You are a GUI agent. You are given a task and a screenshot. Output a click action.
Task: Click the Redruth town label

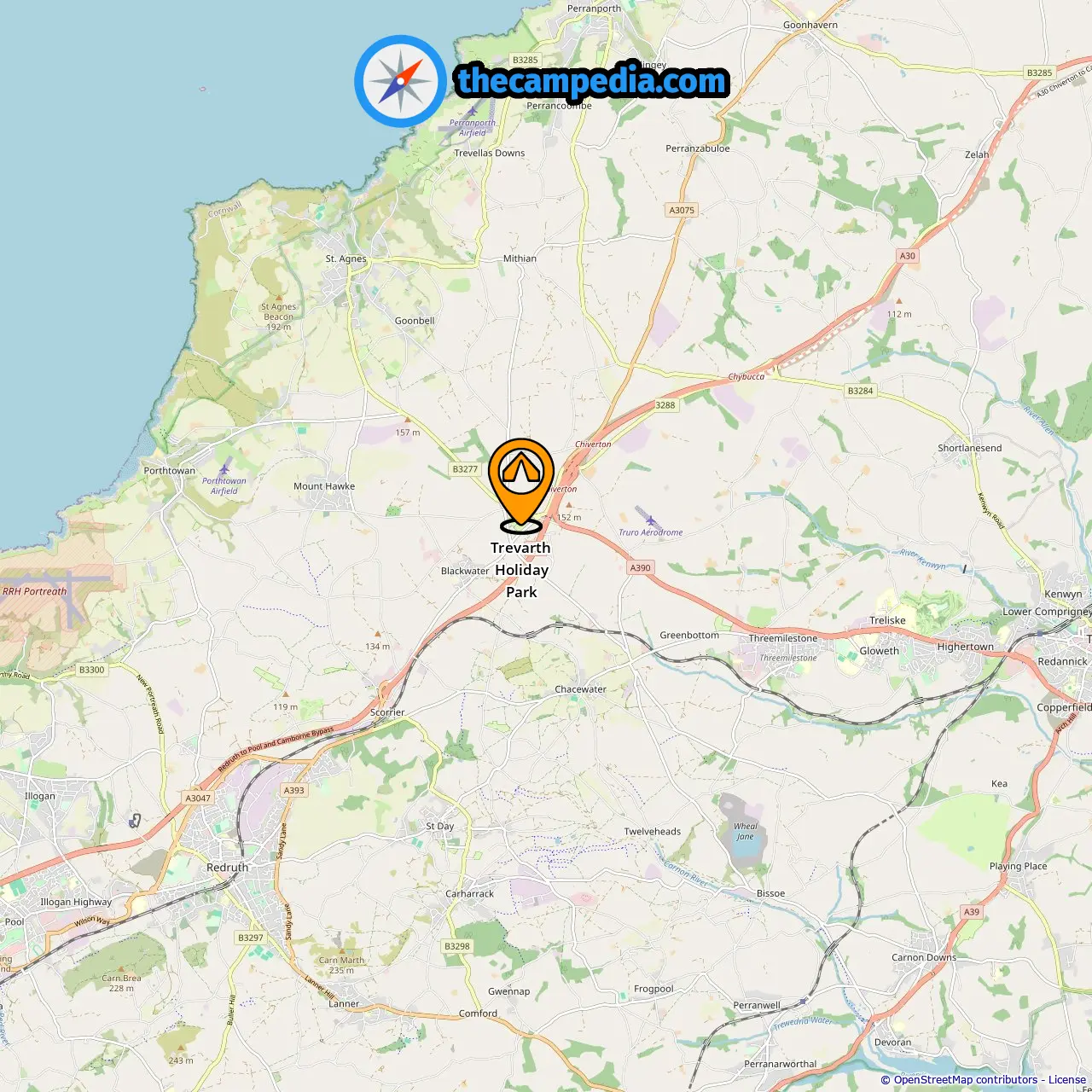pyautogui.click(x=228, y=868)
